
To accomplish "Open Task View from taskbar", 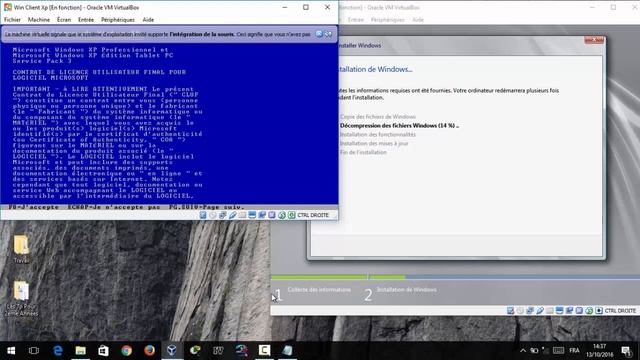I will tap(34, 351).
